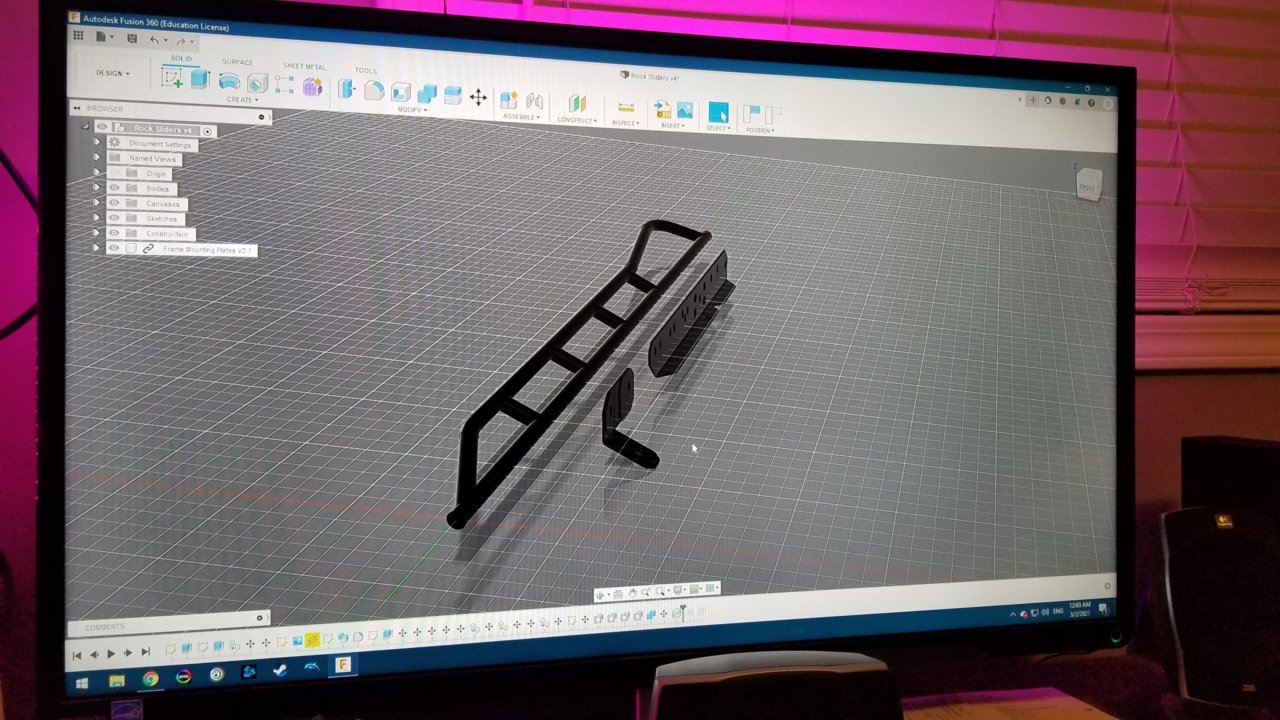The width and height of the screenshot is (1280, 720).
Task: Select the Press Pull tool
Action: point(346,89)
